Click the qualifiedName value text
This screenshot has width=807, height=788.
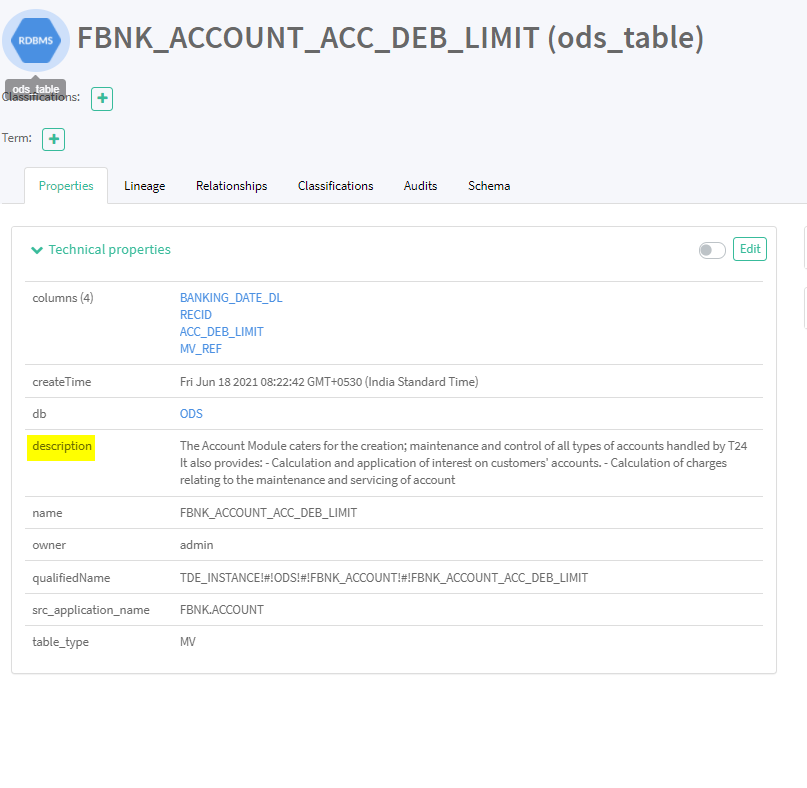pyautogui.click(x=383, y=578)
